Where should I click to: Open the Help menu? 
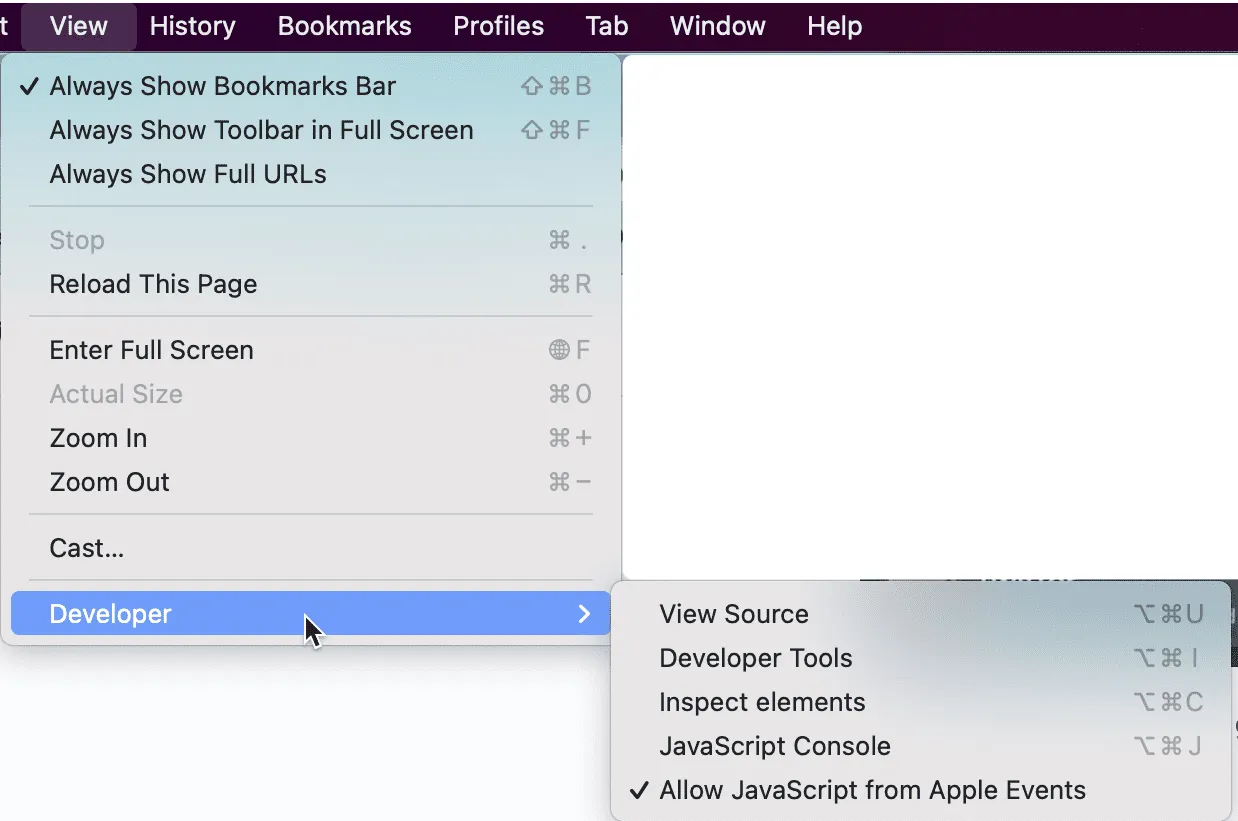834,26
